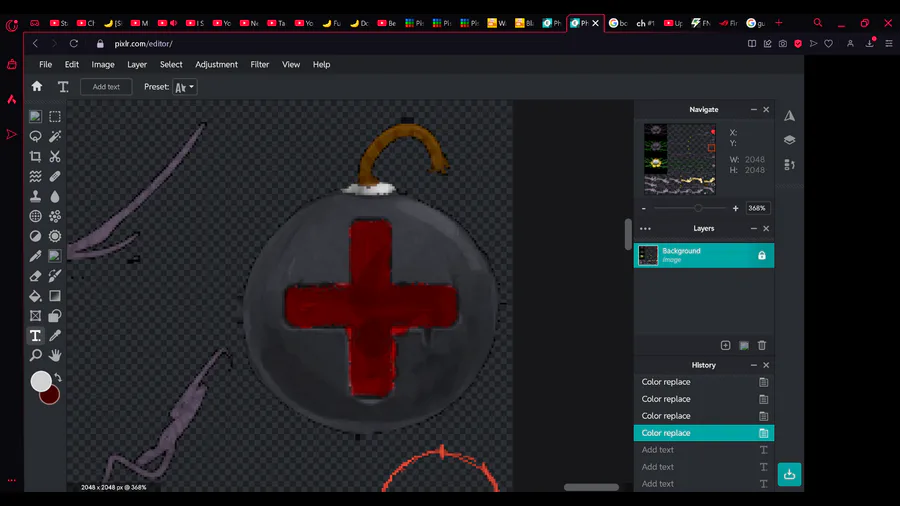Select the Pen tool
The height and width of the screenshot is (506, 900).
36,256
